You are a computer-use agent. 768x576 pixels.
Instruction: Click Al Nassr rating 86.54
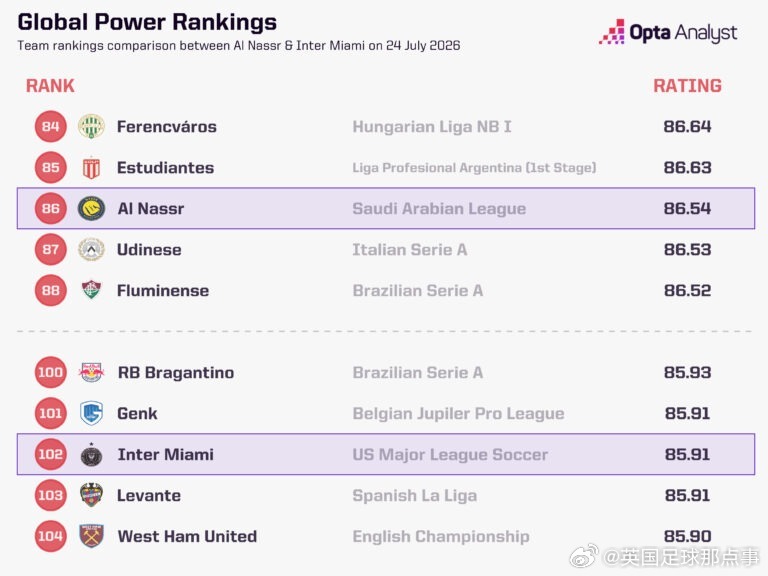point(687,209)
